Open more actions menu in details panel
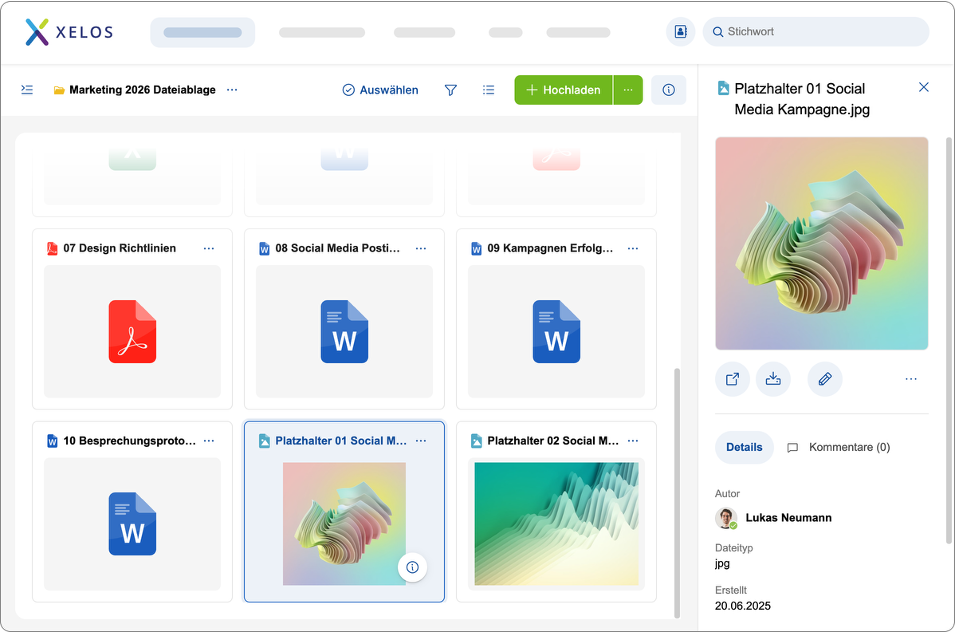 (911, 379)
